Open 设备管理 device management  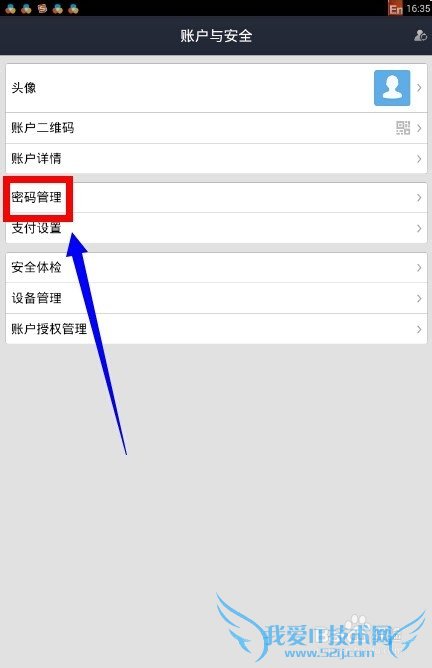tap(216, 298)
